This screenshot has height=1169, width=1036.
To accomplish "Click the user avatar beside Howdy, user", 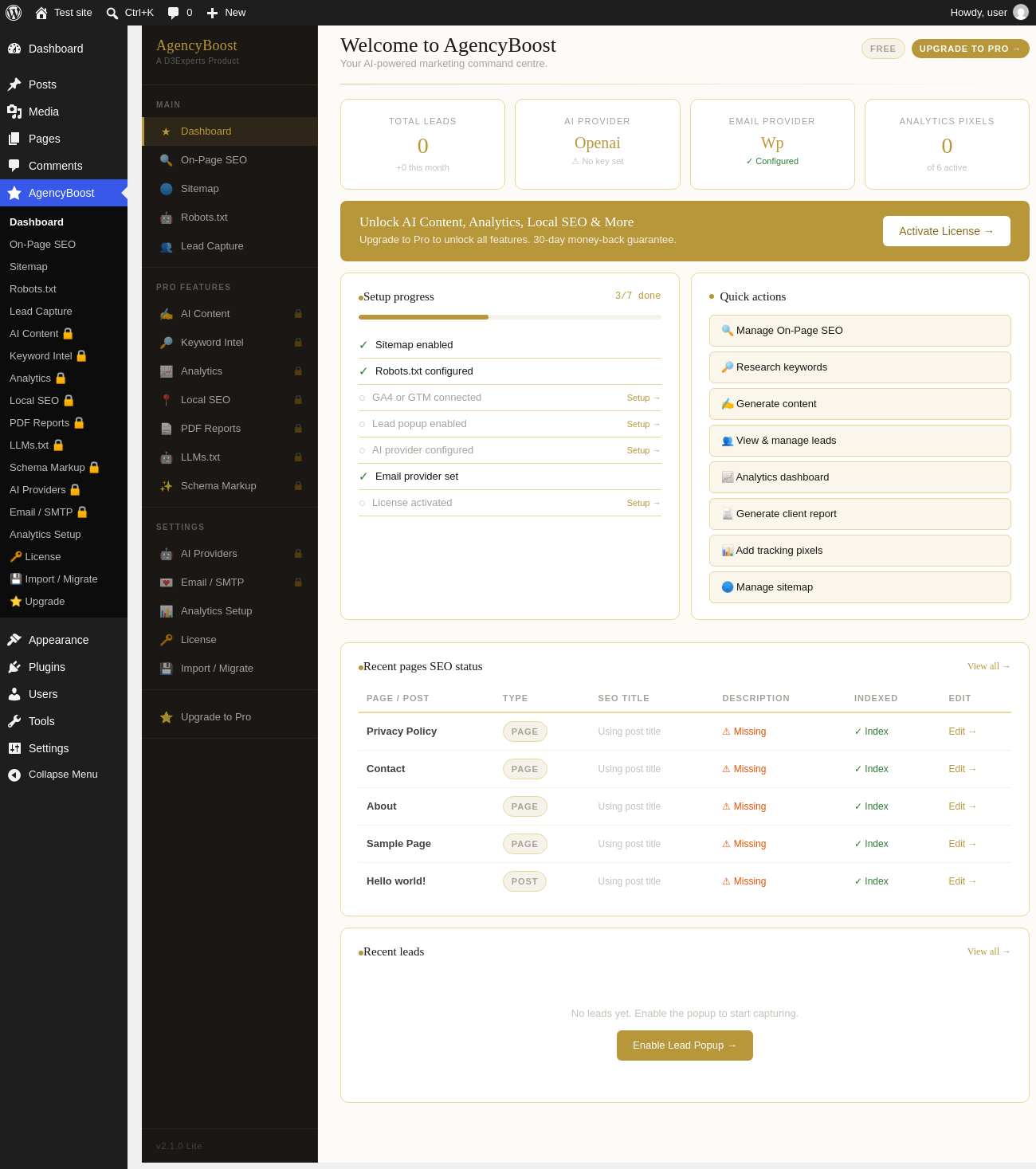I will point(1021,12).
